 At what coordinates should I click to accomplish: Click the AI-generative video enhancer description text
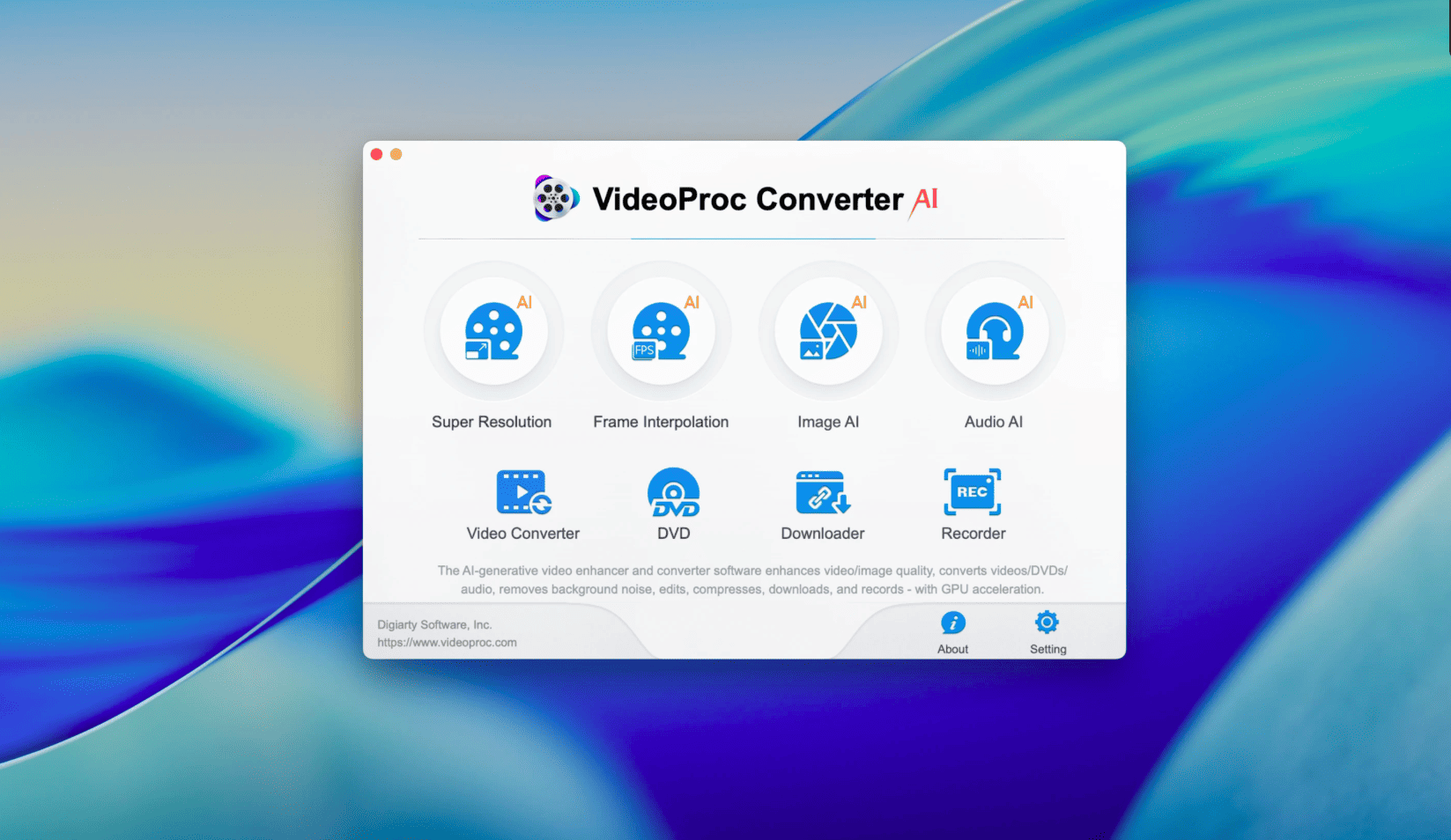pyautogui.click(x=752, y=579)
